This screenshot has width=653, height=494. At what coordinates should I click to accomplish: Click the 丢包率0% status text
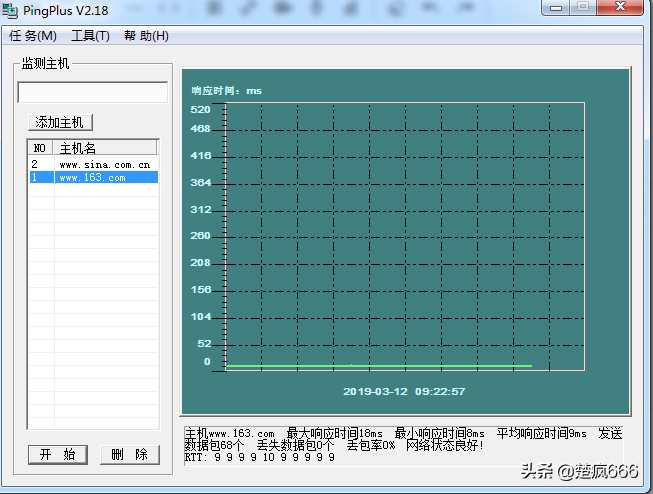point(371,445)
